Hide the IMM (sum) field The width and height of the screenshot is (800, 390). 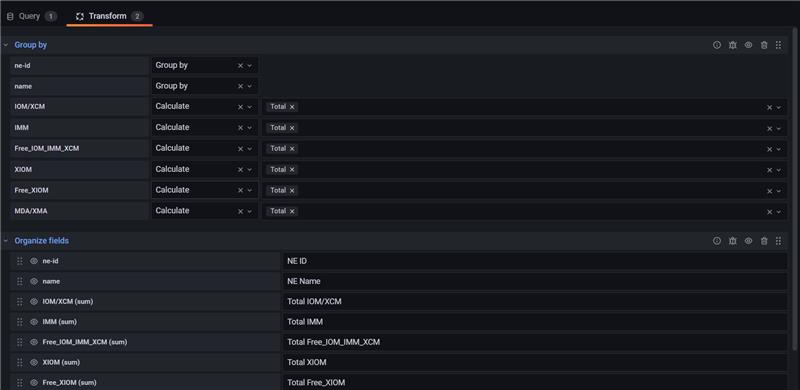pyautogui.click(x=34, y=322)
